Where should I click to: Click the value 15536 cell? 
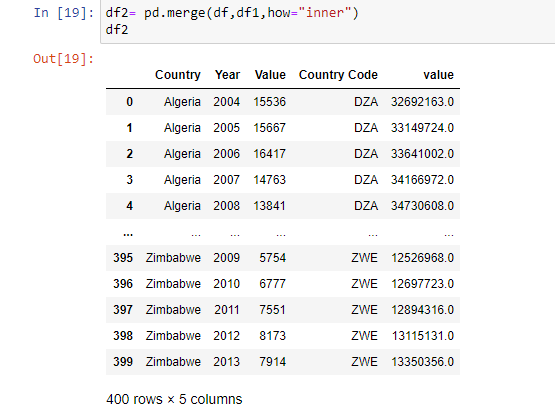269,102
